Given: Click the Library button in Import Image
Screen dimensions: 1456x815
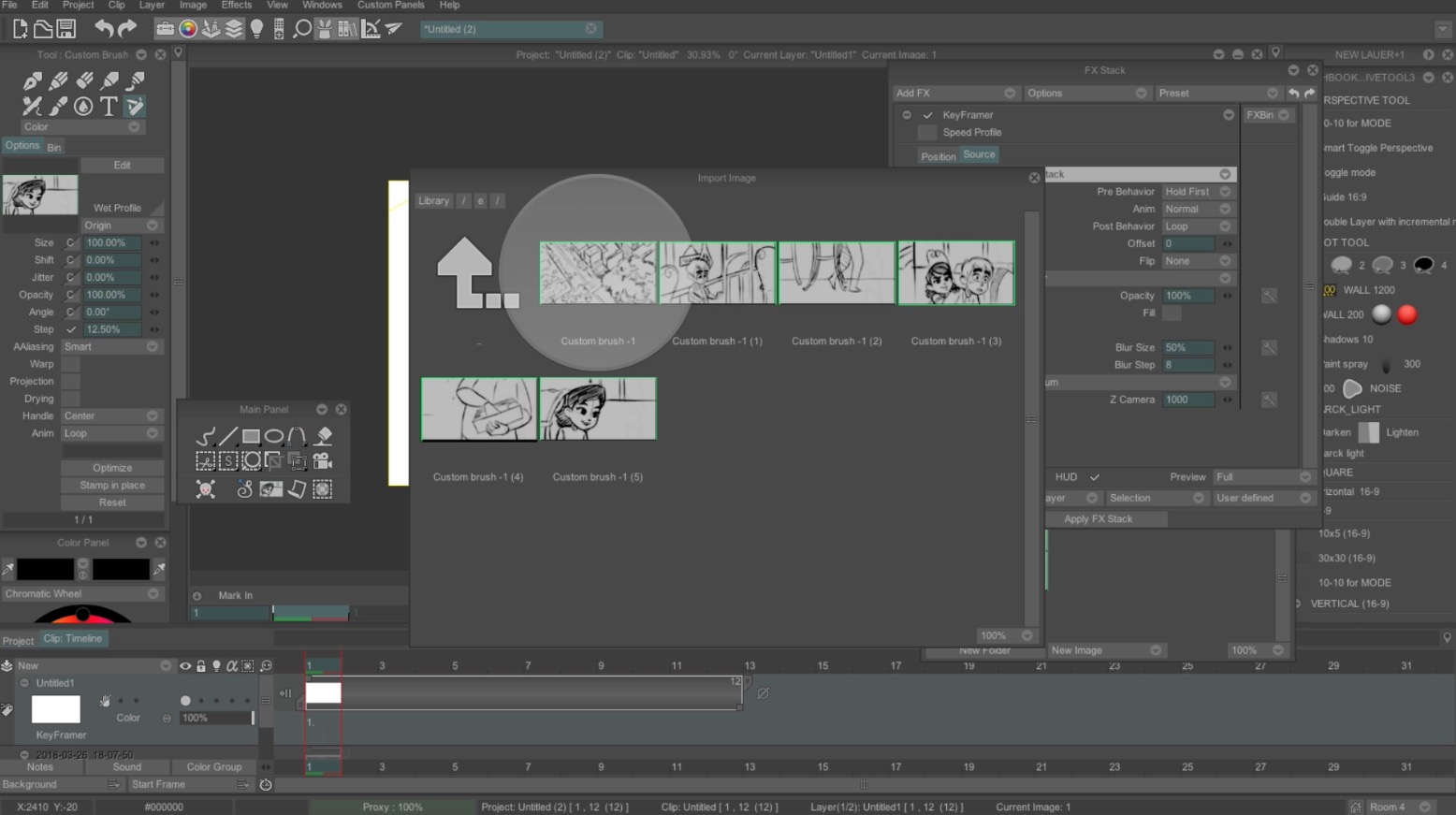Looking at the screenshot, I should (x=433, y=201).
